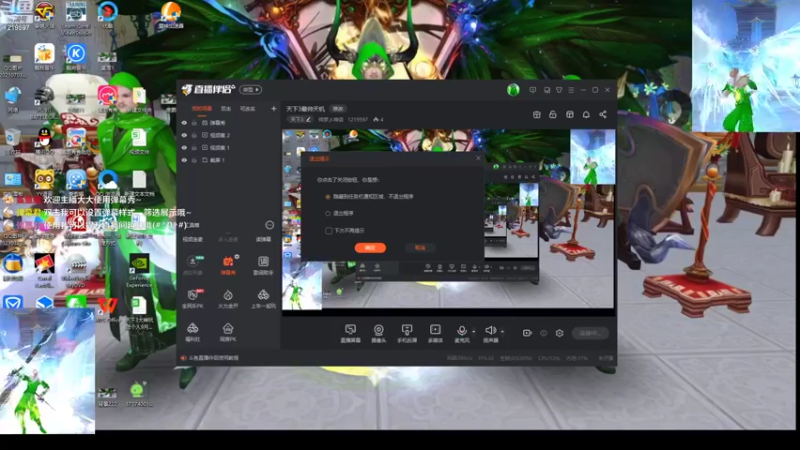The width and height of the screenshot is (800, 450).
Task: Click the lock icon above preview
Action: (x=553, y=115)
